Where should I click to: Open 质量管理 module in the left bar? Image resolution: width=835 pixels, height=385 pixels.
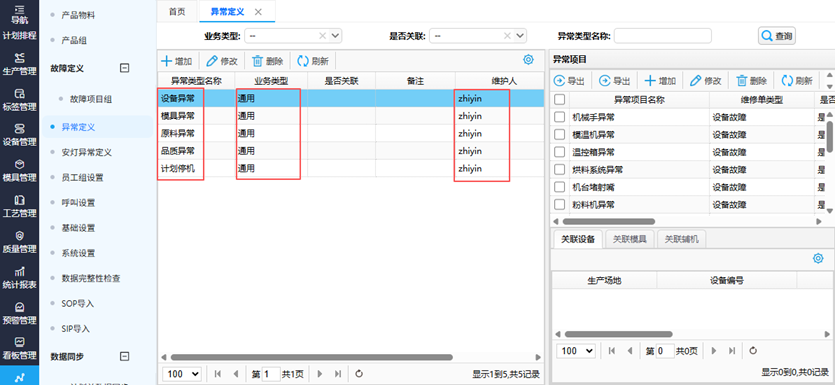click(20, 242)
